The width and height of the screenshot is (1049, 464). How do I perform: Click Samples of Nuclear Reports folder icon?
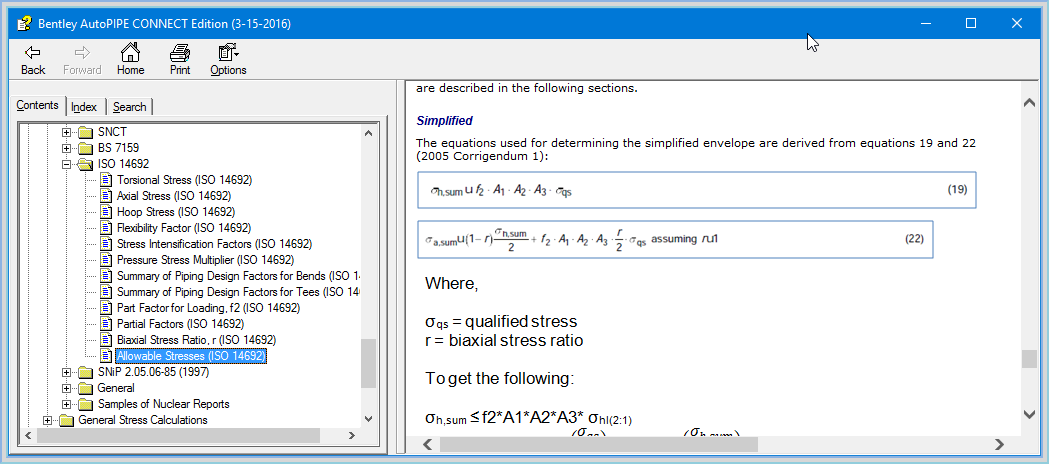pos(85,404)
